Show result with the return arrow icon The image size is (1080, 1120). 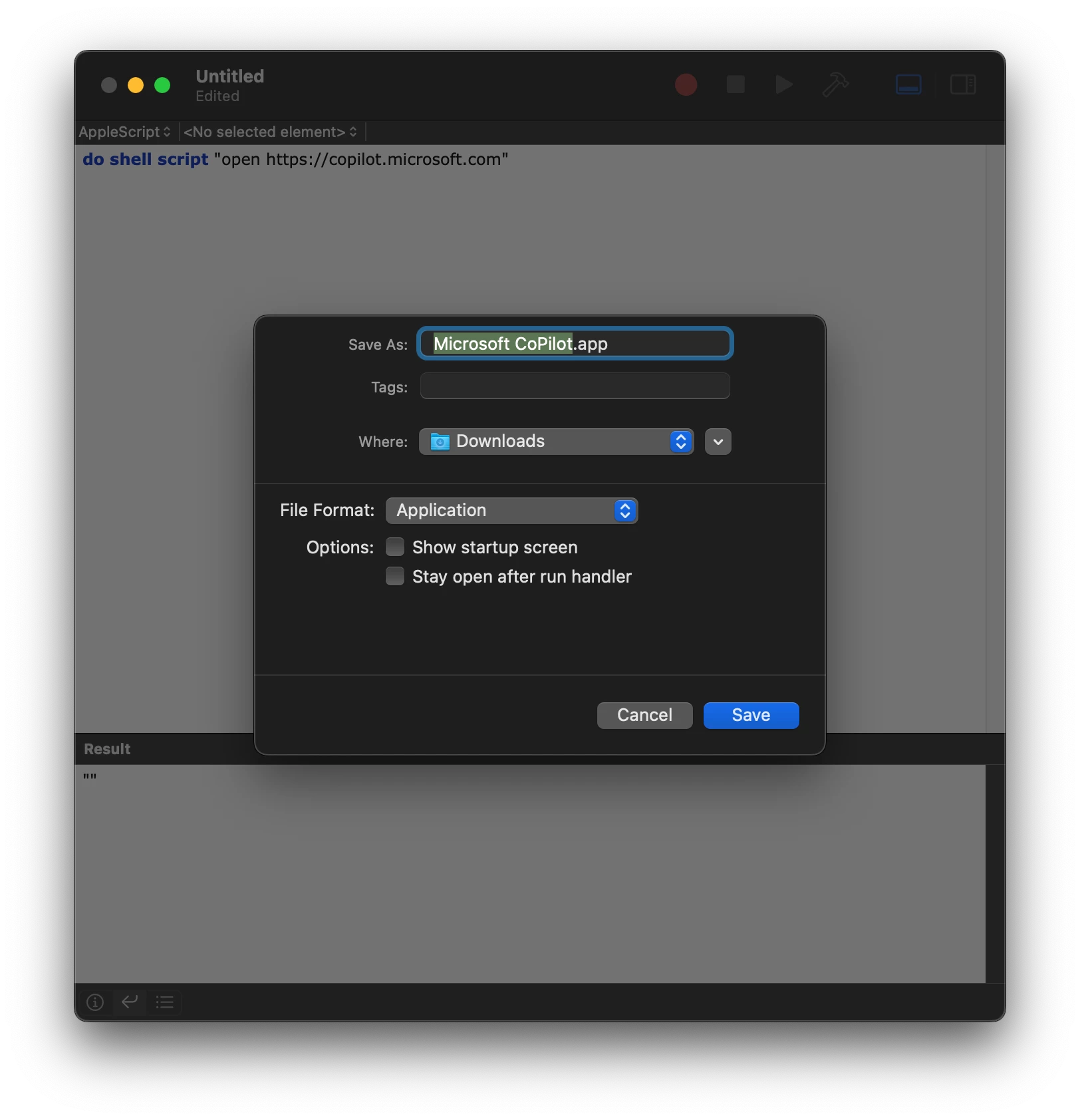tap(130, 1001)
